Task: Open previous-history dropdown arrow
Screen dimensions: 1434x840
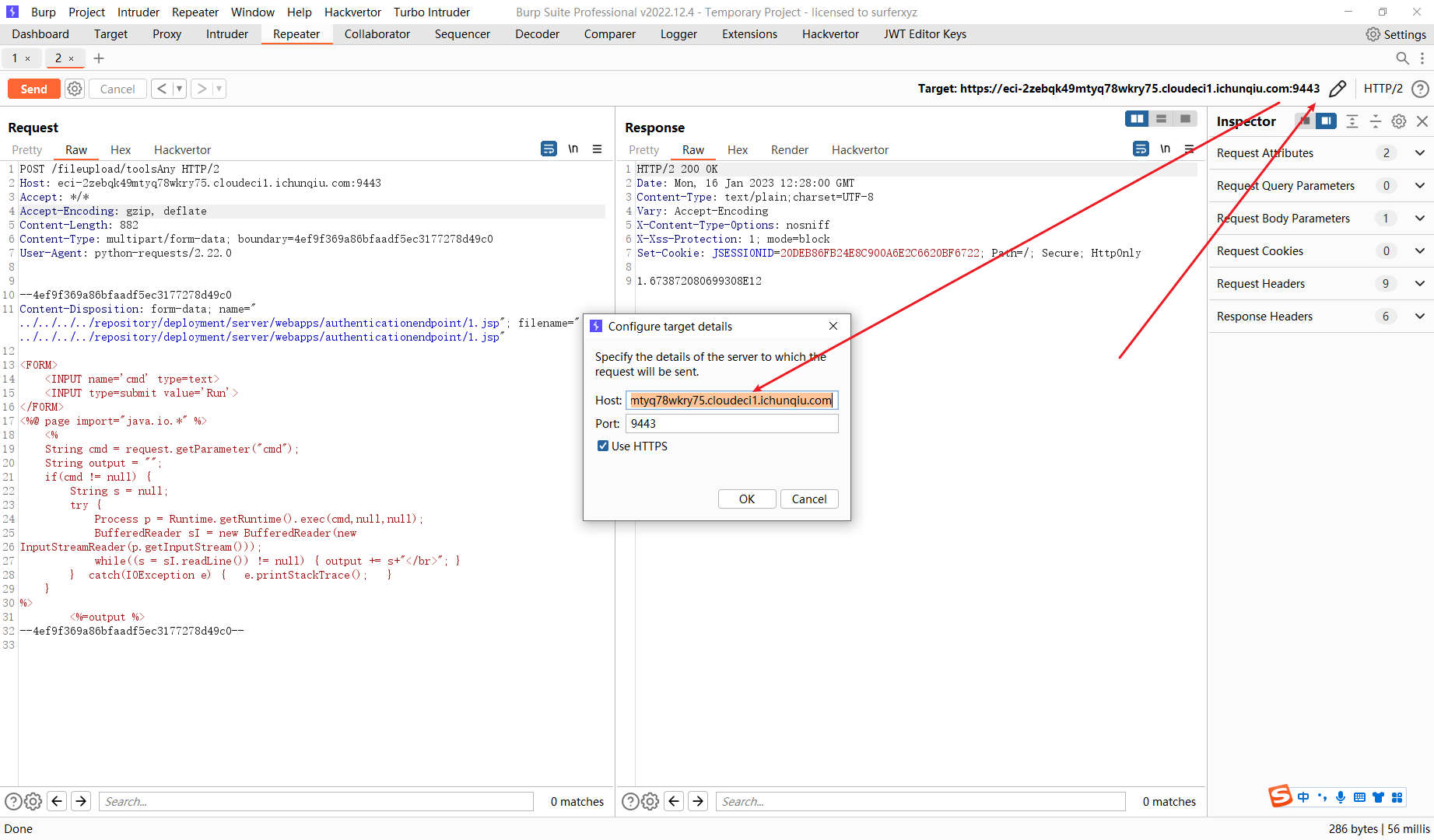Action: point(179,89)
